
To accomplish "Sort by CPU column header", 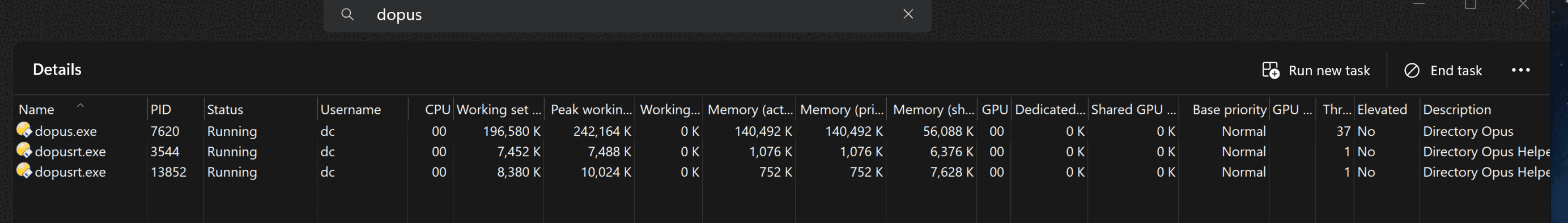I will pyautogui.click(x=437, y=109).
